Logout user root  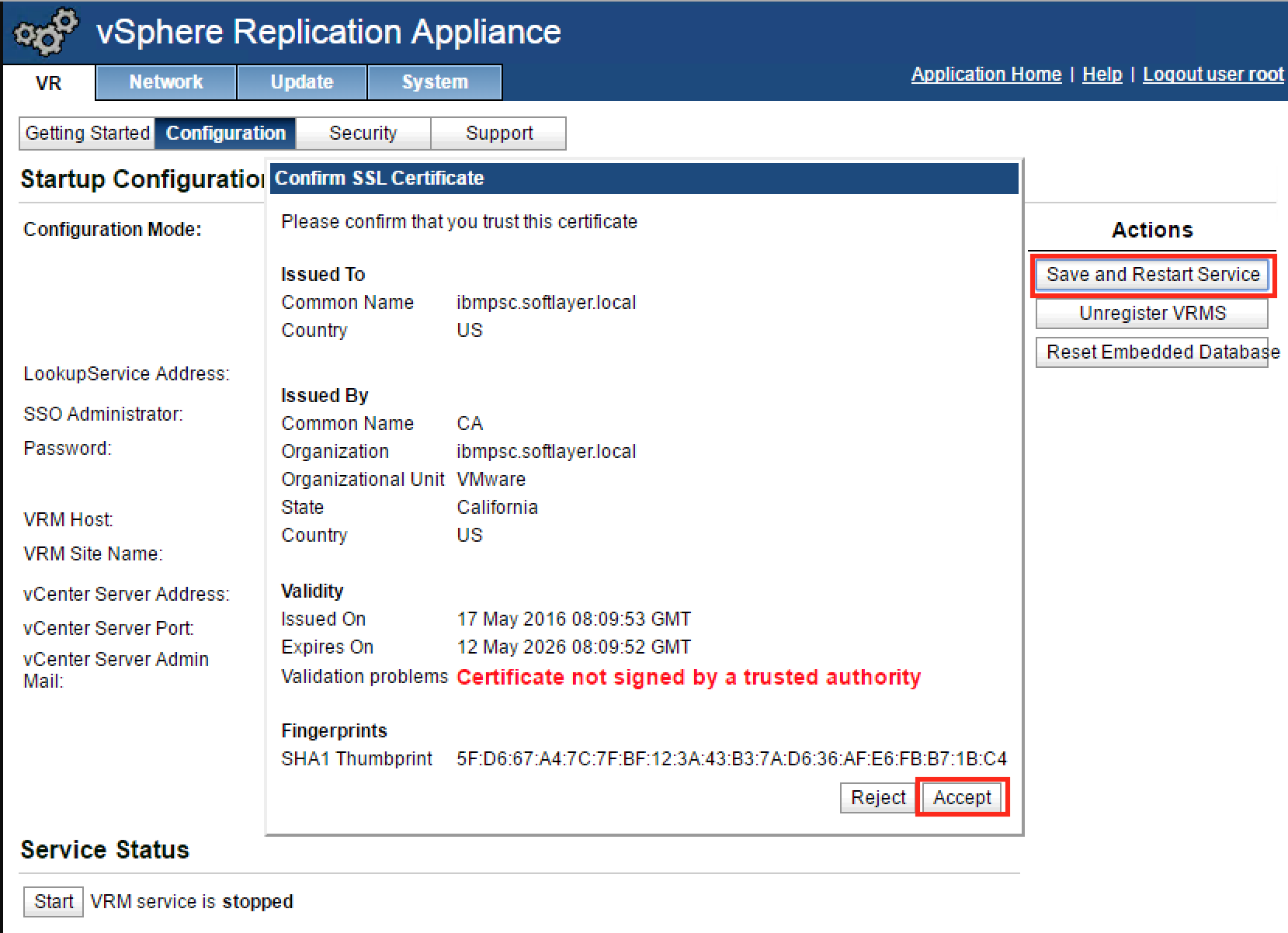pos(1213,74)
